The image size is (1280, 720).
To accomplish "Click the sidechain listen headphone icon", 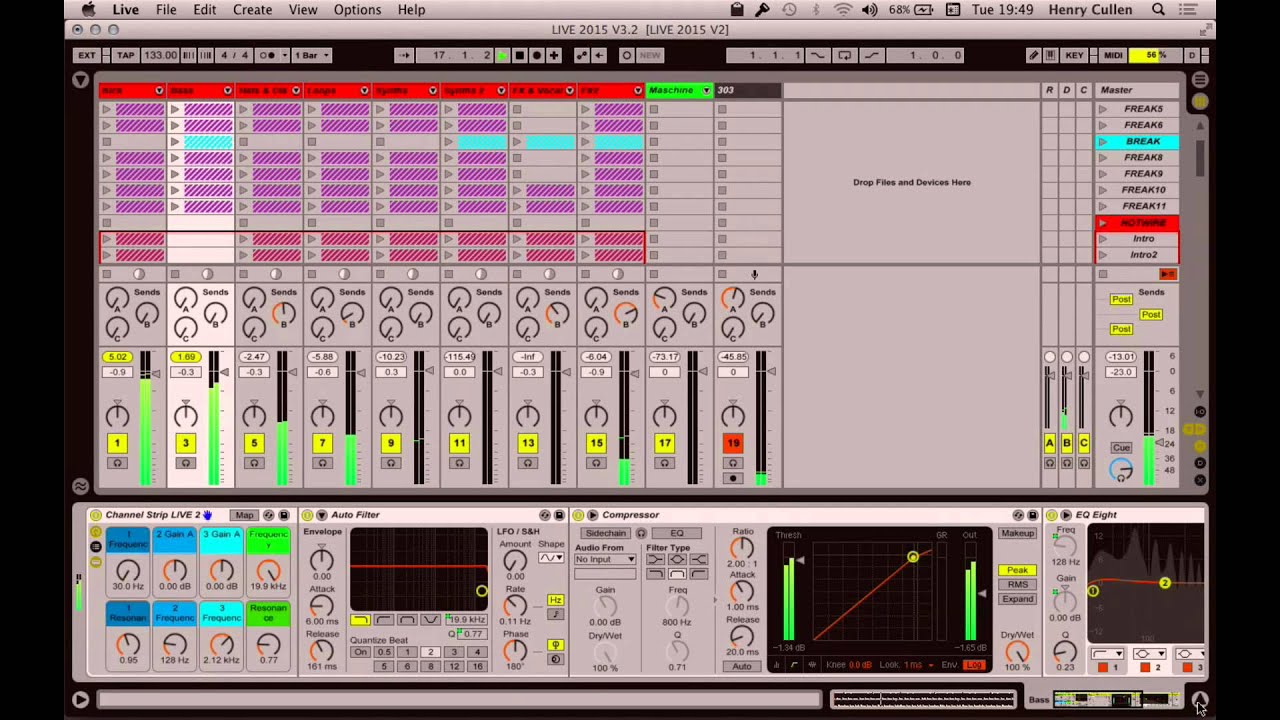I will click(641, 533).
